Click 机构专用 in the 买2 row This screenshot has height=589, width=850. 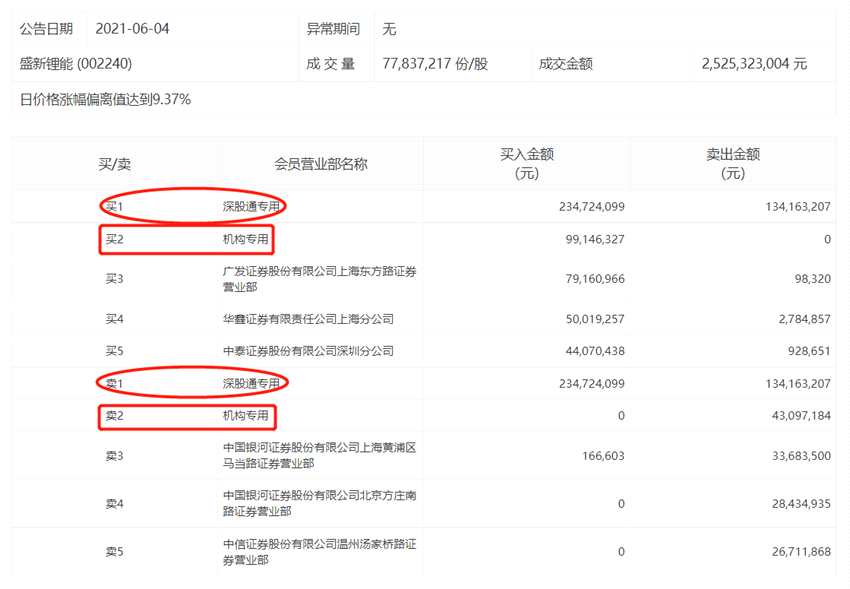tap(246, 239)
